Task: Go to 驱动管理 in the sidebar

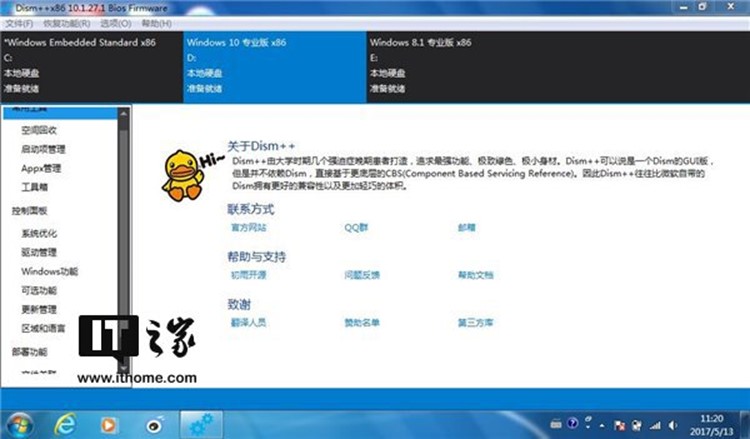Action: click(x=39, y=252)
